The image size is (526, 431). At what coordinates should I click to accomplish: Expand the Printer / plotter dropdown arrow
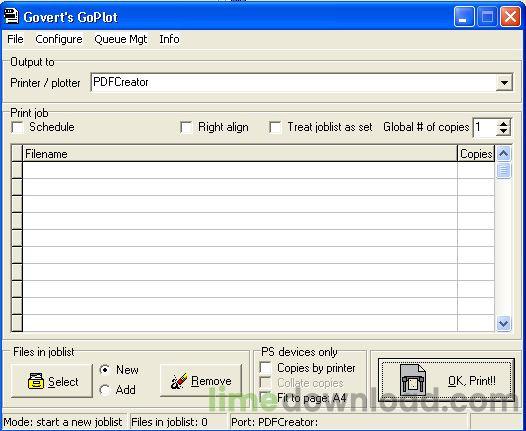pos(504,83)
